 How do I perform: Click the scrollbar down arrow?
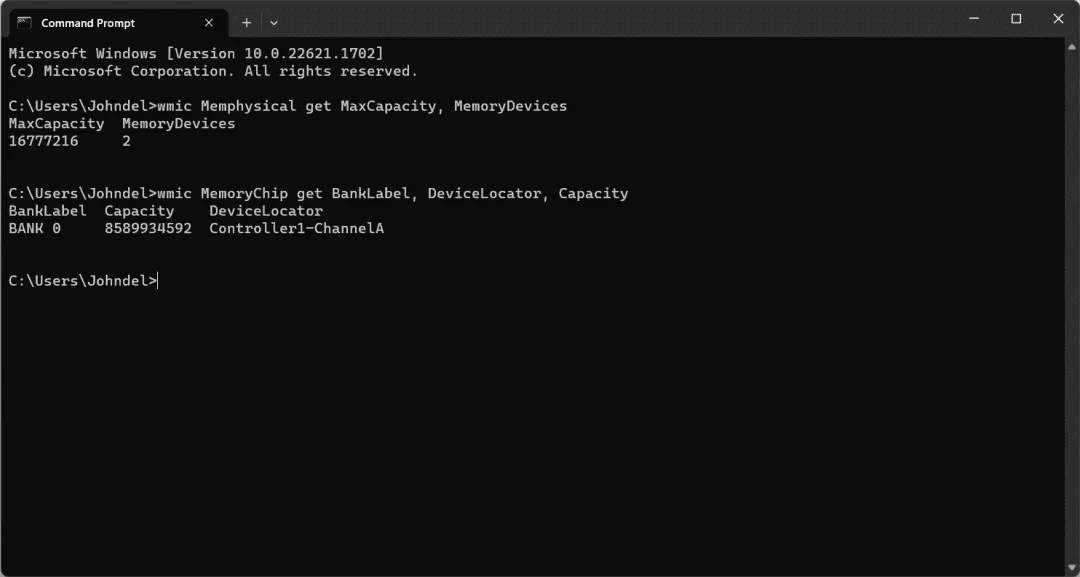[1072, 569]
